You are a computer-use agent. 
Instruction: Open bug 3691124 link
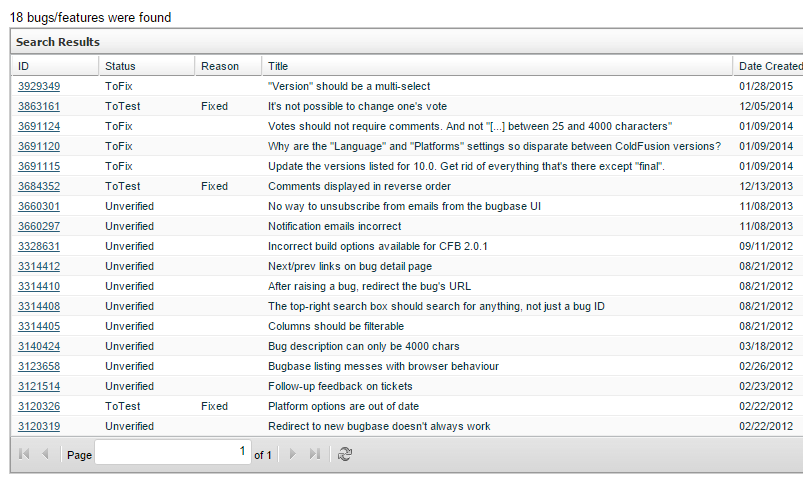coord(39,126)
